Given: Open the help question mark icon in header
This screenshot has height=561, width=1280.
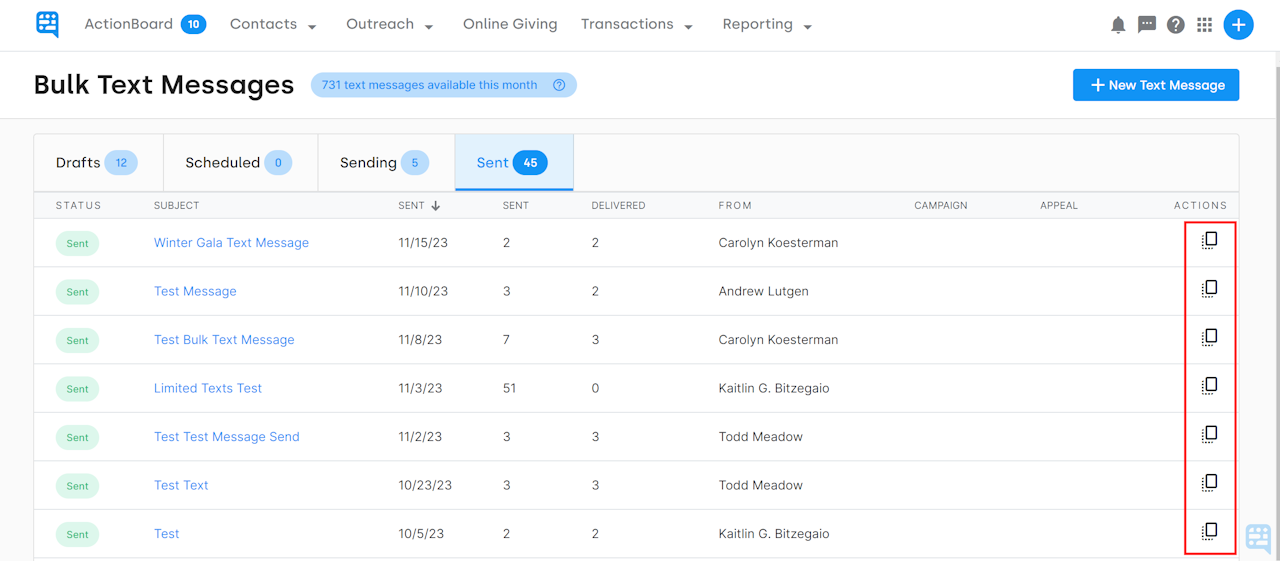Looking at the screenshot, I should tap(1176, 25).
